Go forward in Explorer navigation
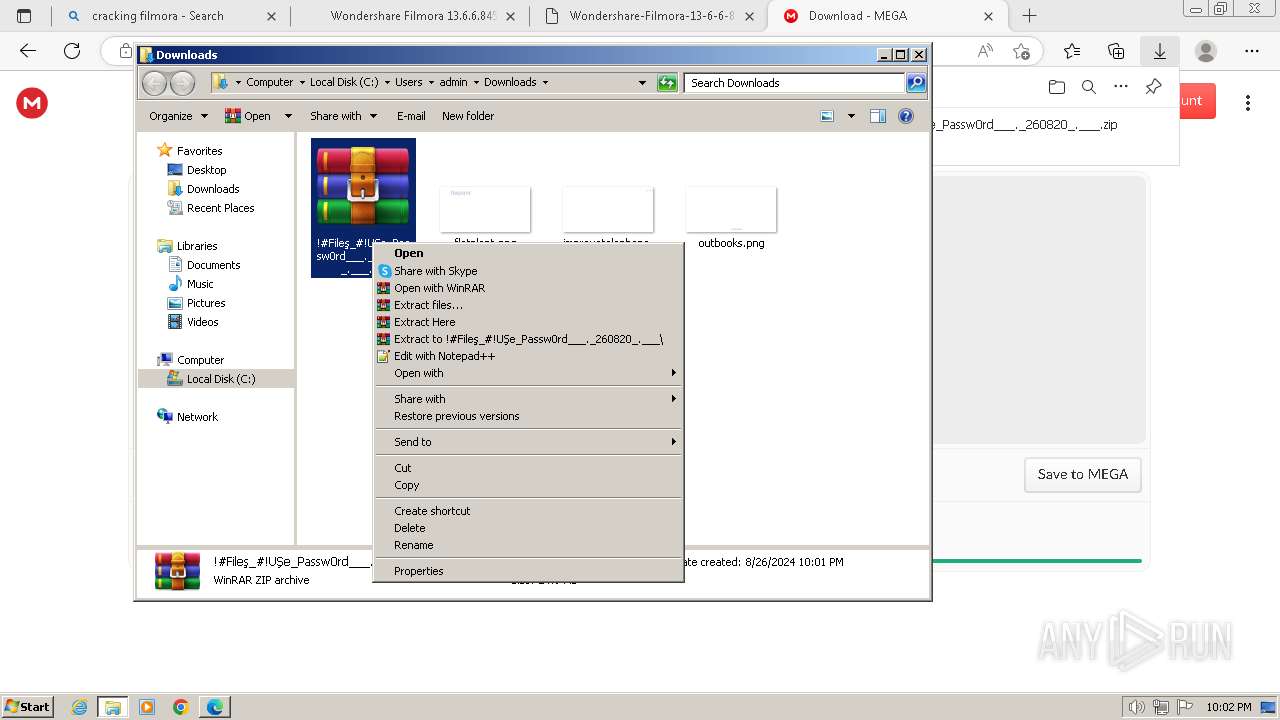Screen dimensions: 1280x720 click(x=182, y=83)
